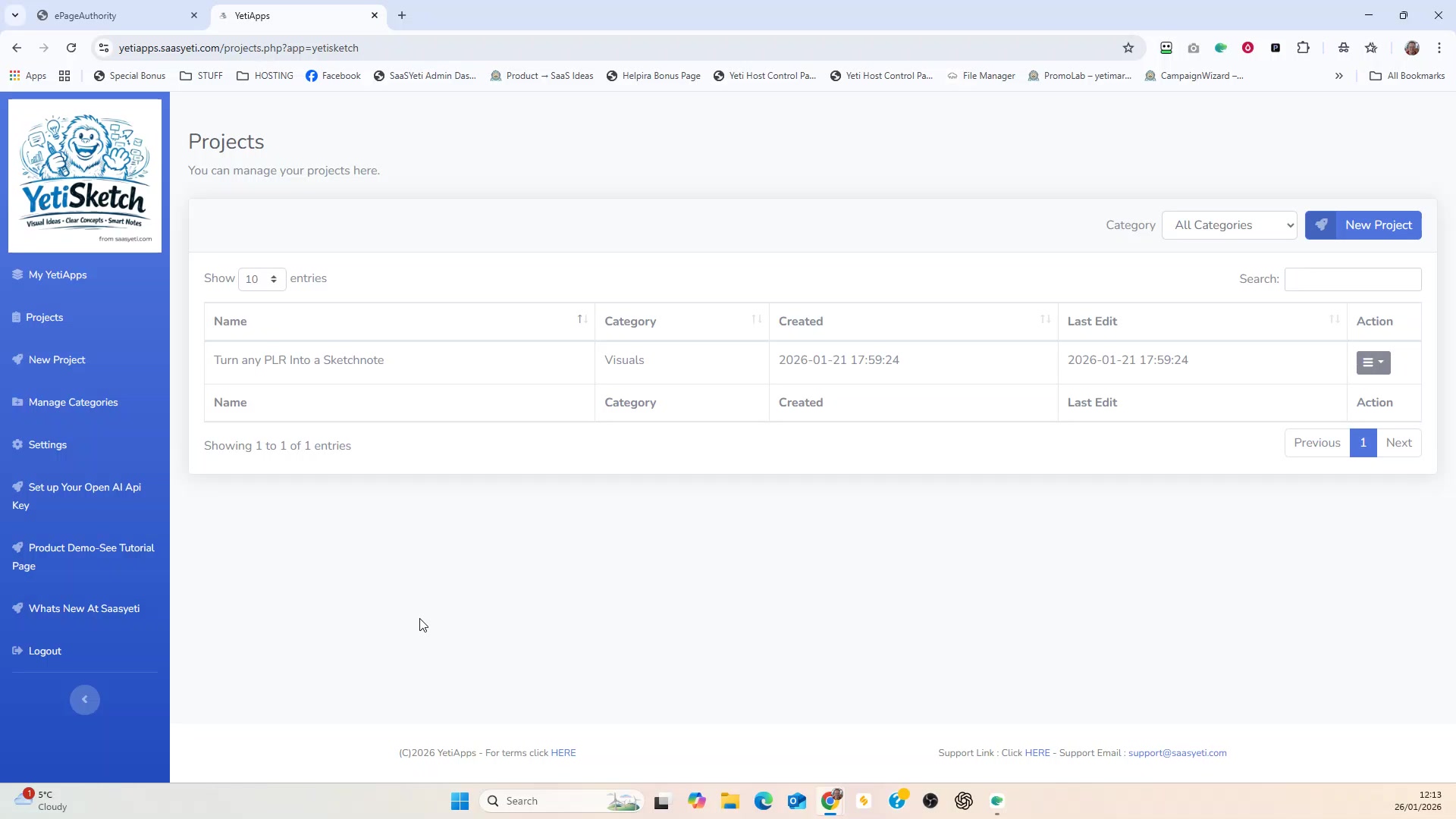Open Manage Categories in sidebar

pos(65,402)
